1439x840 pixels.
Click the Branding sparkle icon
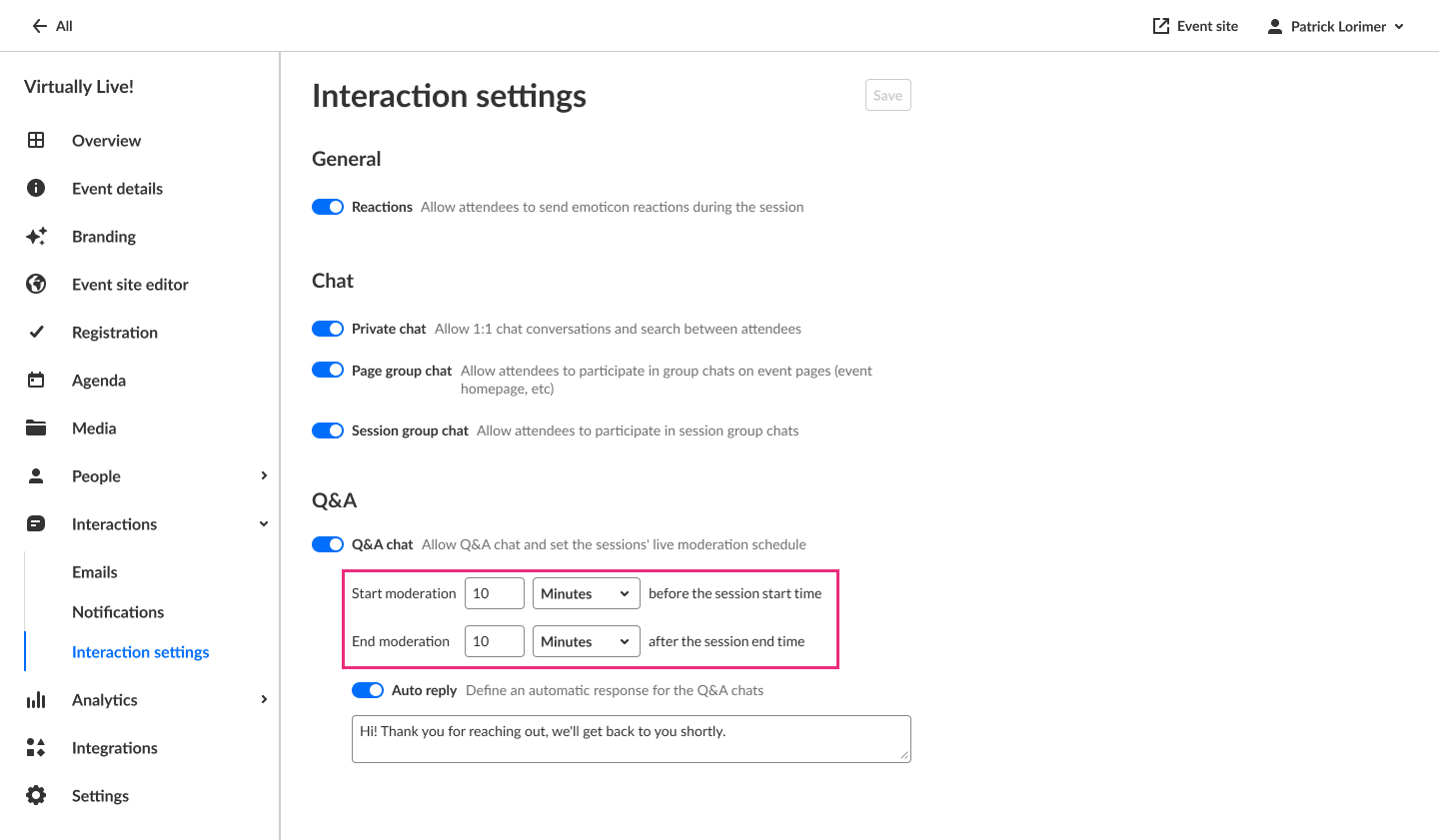[36, 236]
